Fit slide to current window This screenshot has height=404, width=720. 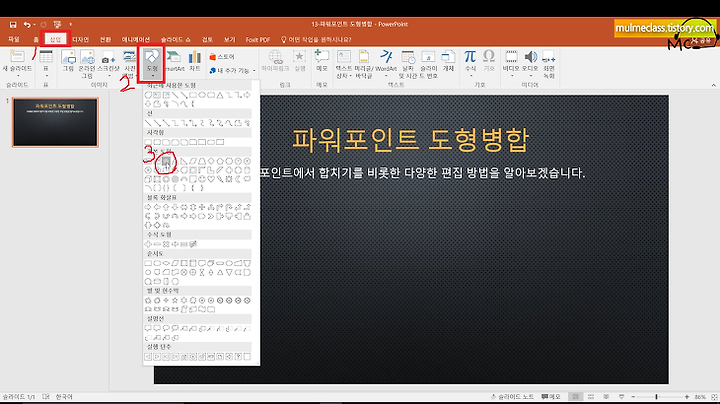click(714, 397)
